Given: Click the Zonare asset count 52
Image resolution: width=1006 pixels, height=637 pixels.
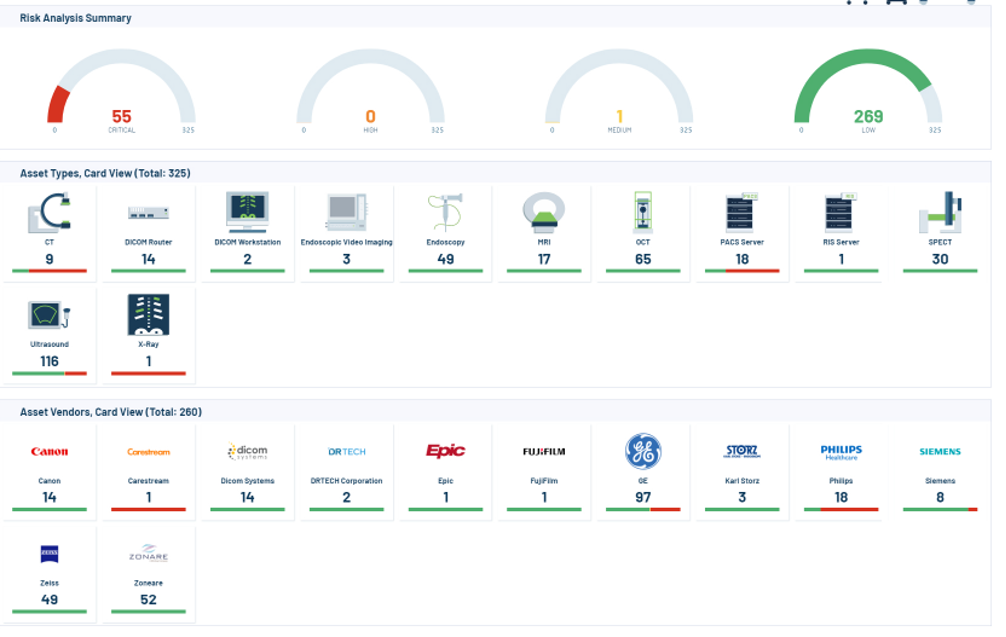Looking at the screenshot, I should (148, 600).
